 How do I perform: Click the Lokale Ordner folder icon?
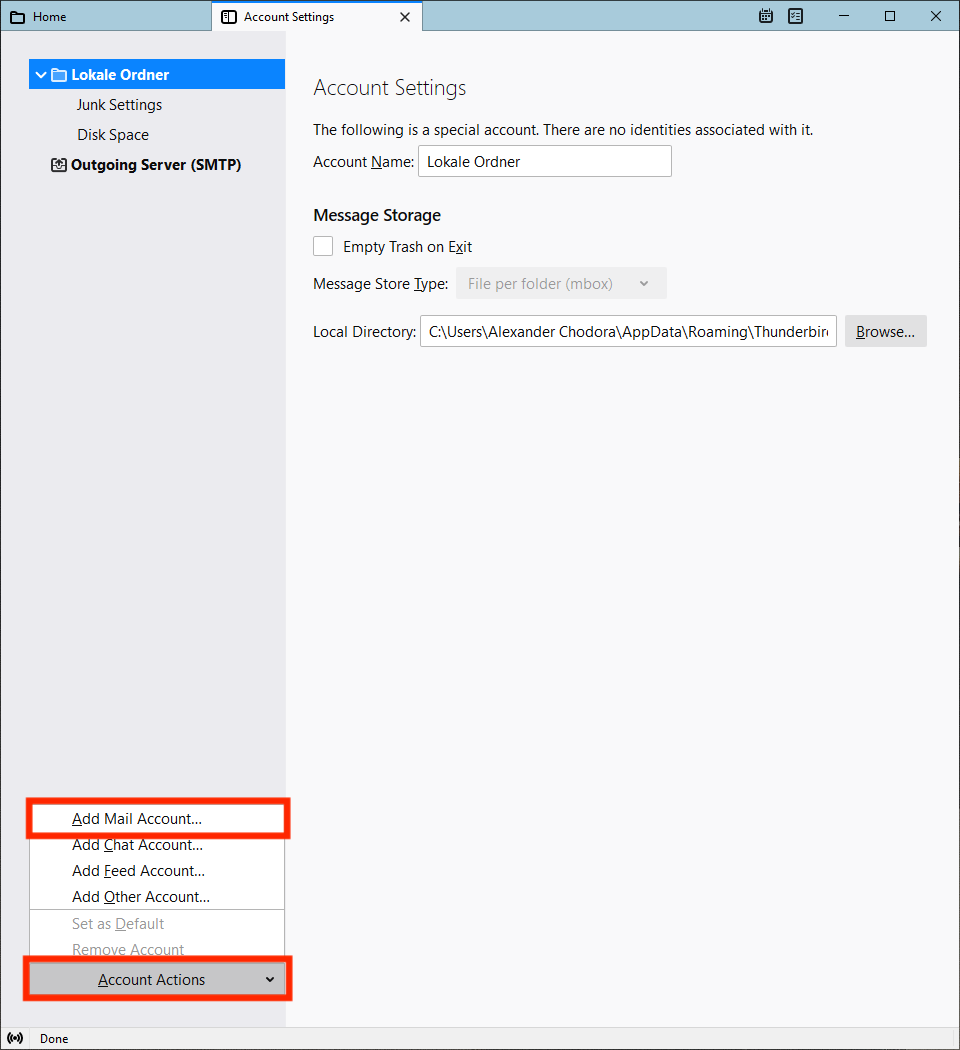(x=59, y=75)
